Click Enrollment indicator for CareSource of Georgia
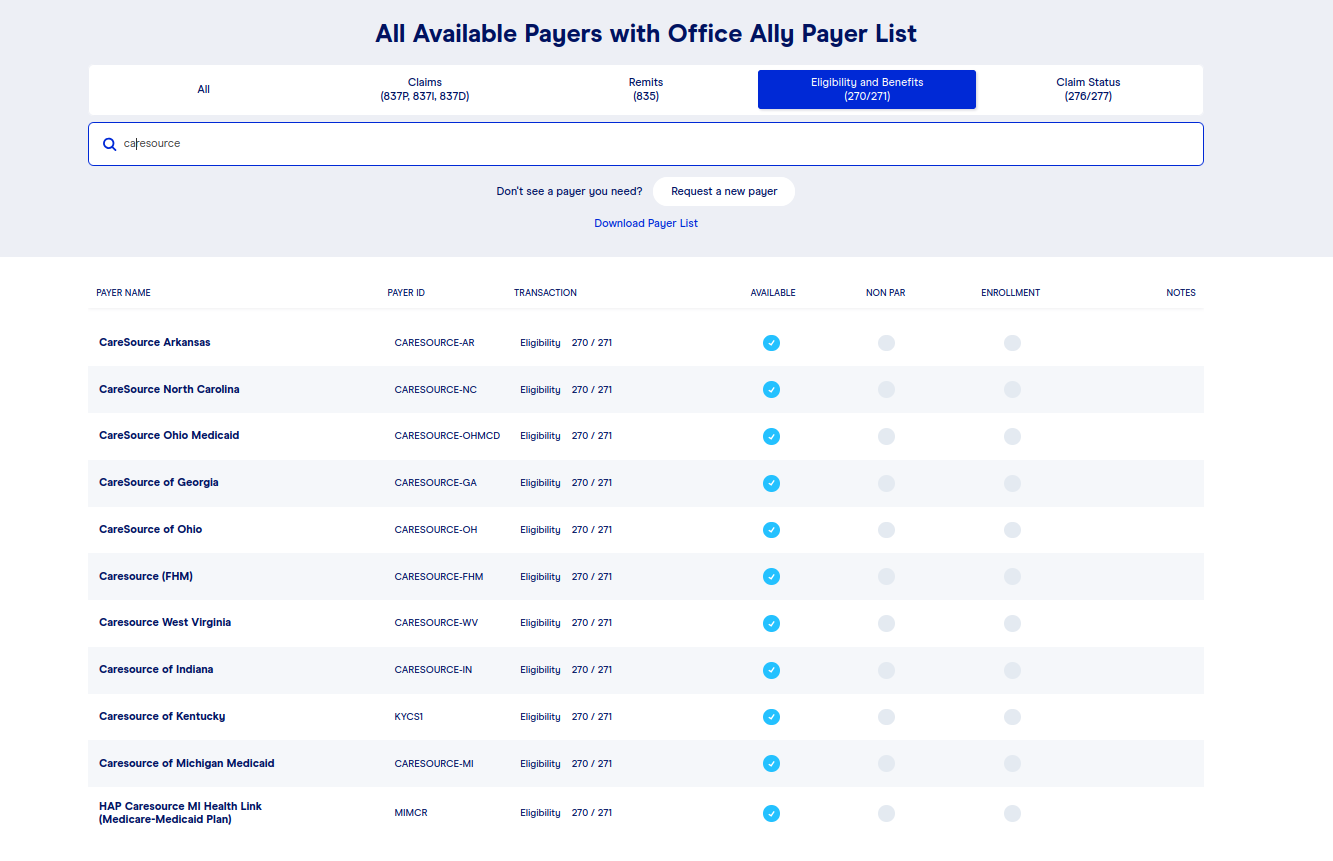 click(1012, 483)
